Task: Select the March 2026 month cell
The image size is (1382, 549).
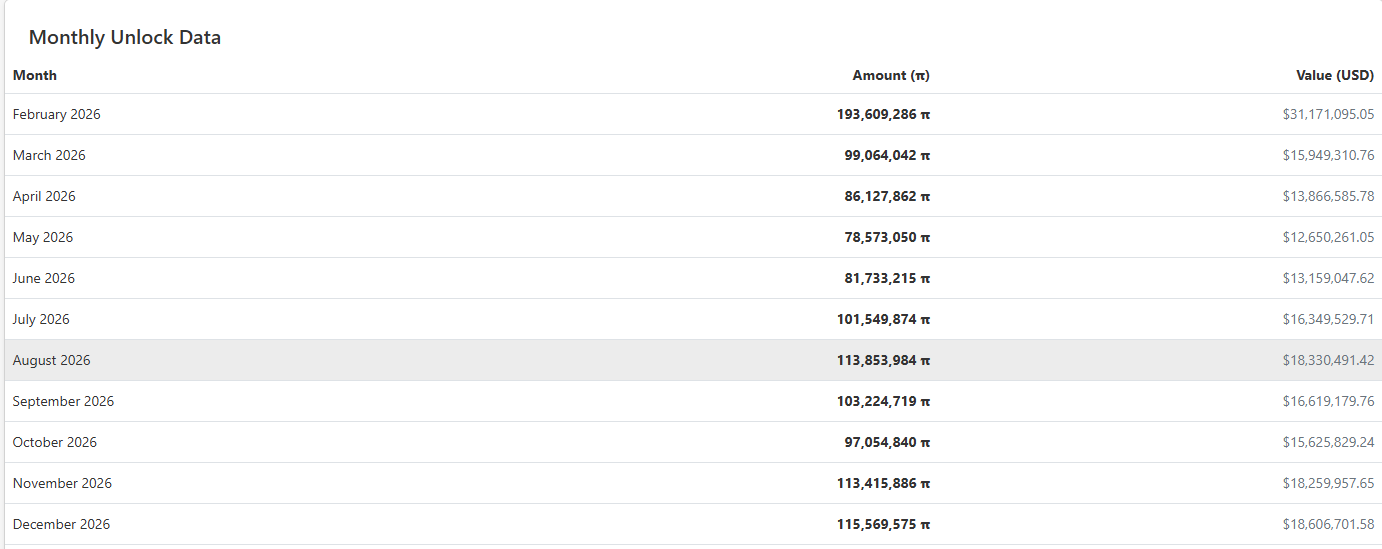Action: (x=49, y=155)
